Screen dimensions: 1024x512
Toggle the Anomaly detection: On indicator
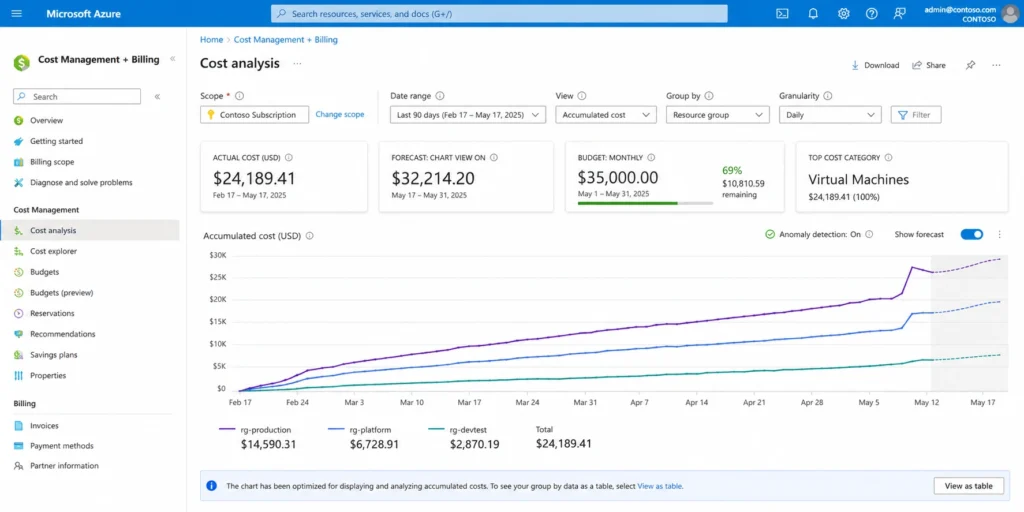coord(813,234)
